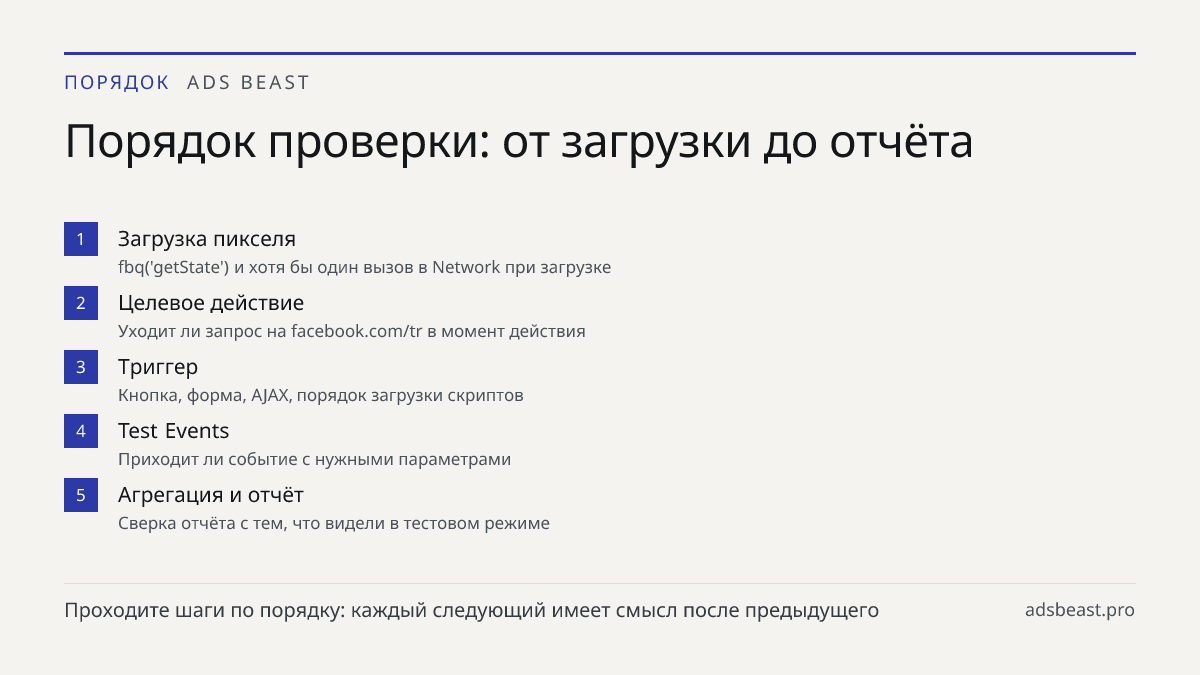
Task: Click the heading 'Порядок проверки: от загрузки до отчёта'
Action: click(x=519, y=142)
